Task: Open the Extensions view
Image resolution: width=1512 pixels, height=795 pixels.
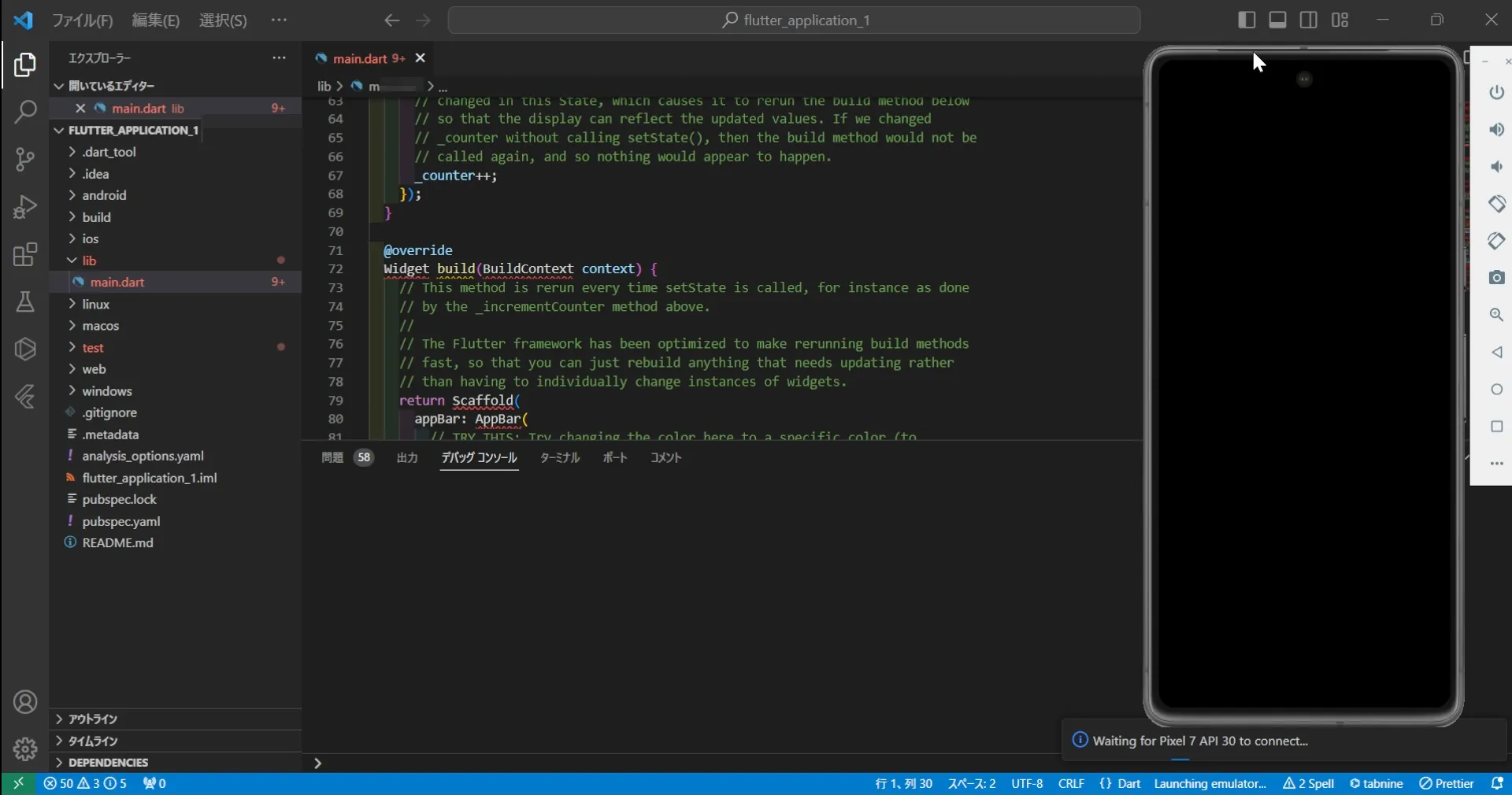Action: [x=25, y=255]
